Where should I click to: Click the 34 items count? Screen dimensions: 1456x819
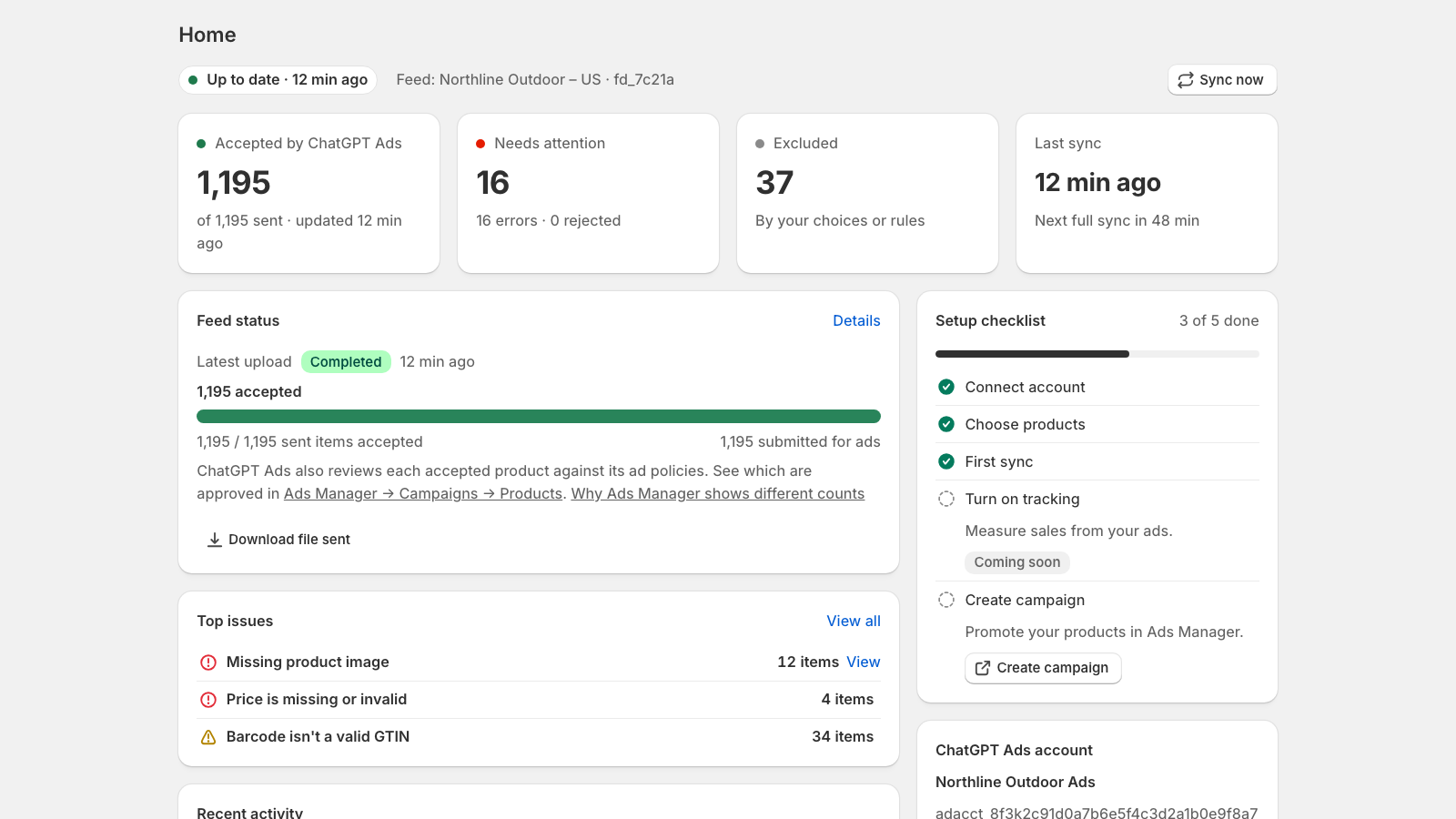(843, 736)
